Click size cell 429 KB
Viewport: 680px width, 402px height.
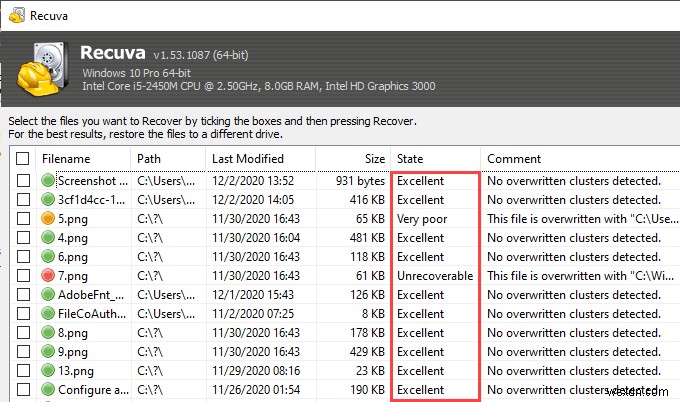(x=367, y=352)
